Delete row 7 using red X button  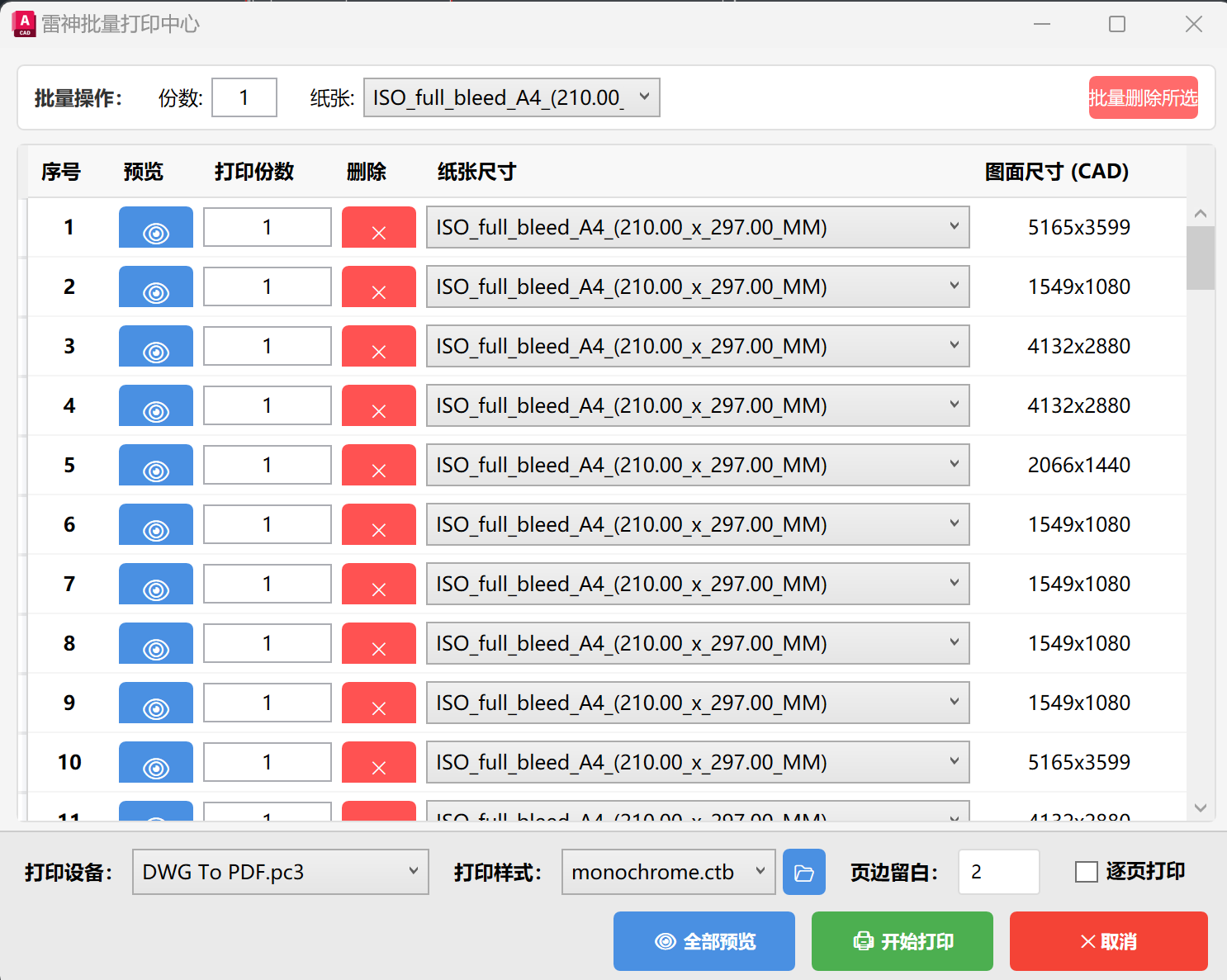pyautogui.click(x=379, y=584)
